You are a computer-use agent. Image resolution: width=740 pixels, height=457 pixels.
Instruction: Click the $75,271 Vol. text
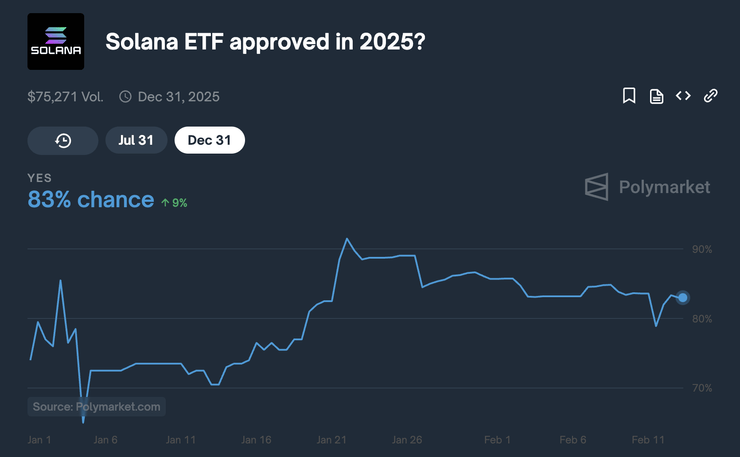click(x=67, y=97)
